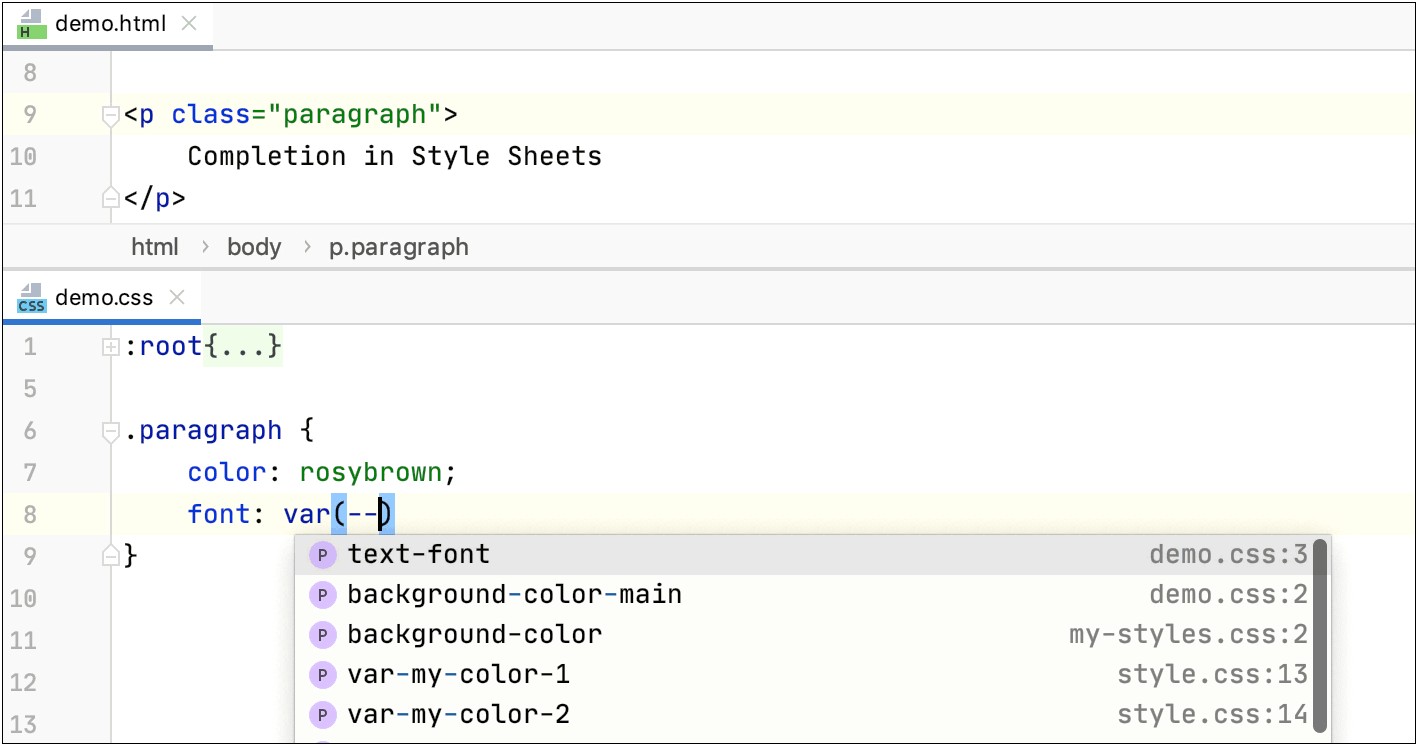Click the rosybrown color value
Screen dimensions: 1418x746
click(x=372, y=472)
